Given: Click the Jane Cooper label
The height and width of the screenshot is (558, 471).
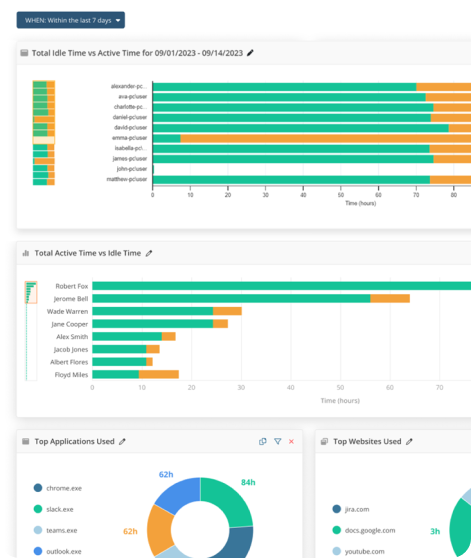Looking at the screenshot, I should click(69, 324).
